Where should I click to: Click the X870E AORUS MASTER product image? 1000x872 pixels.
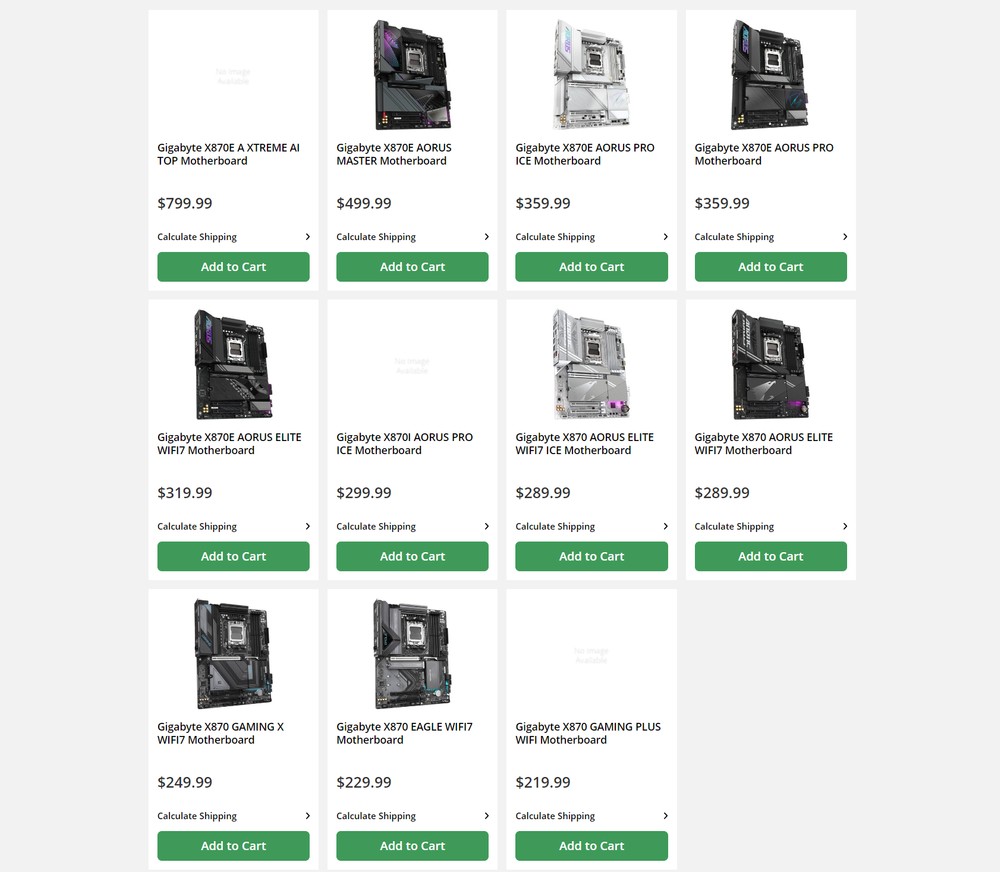point(412,75)
